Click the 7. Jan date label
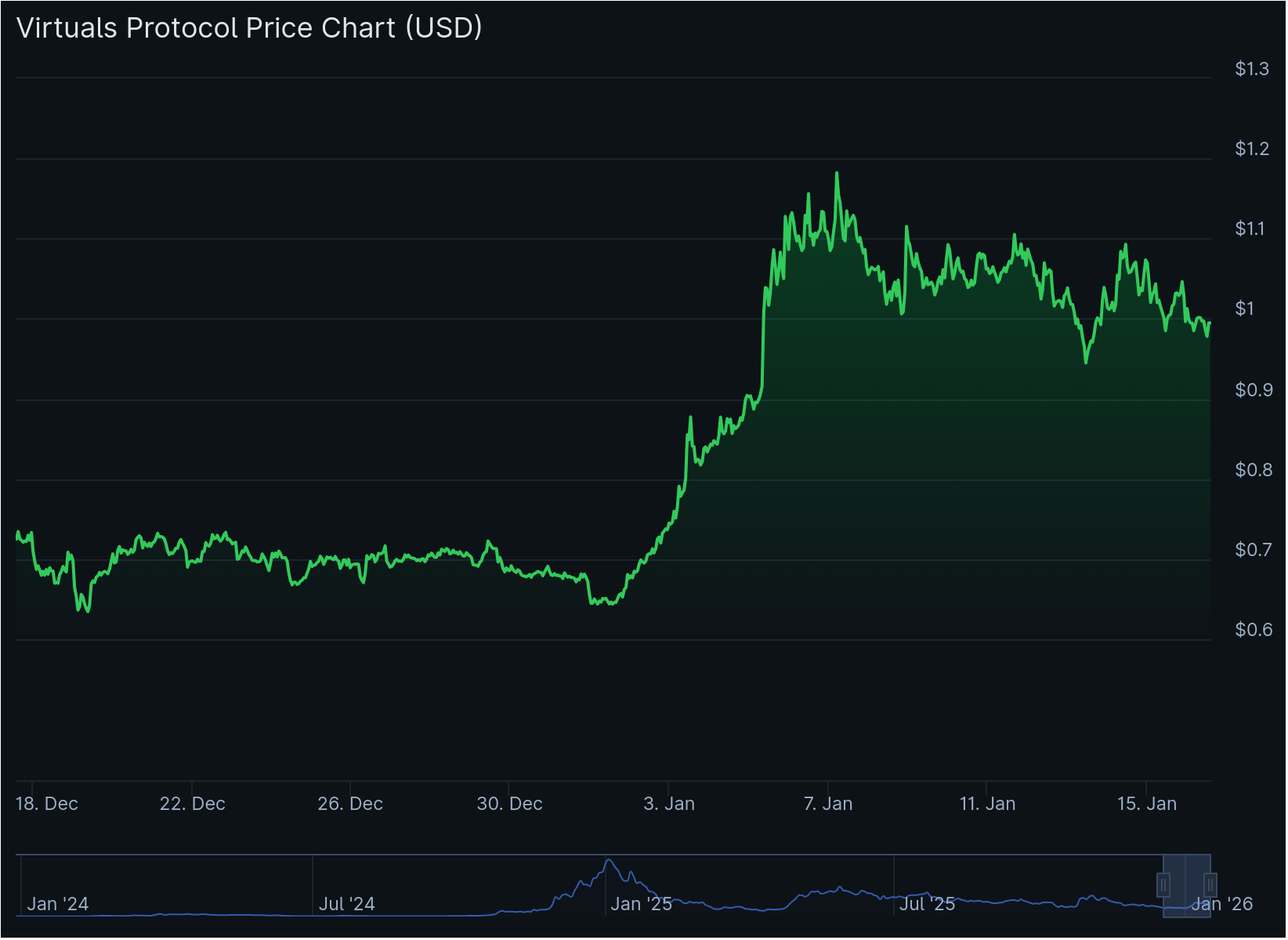1288x940 pixels. [x=828, y=804]
